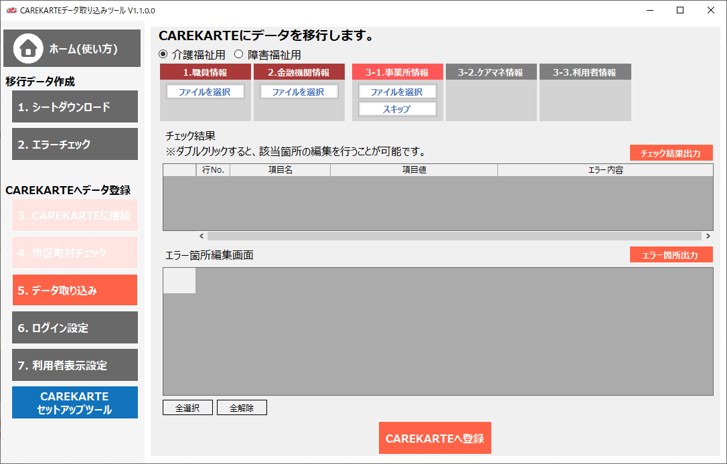Click the horizontal scrollbar right arrow

(708, 236)
